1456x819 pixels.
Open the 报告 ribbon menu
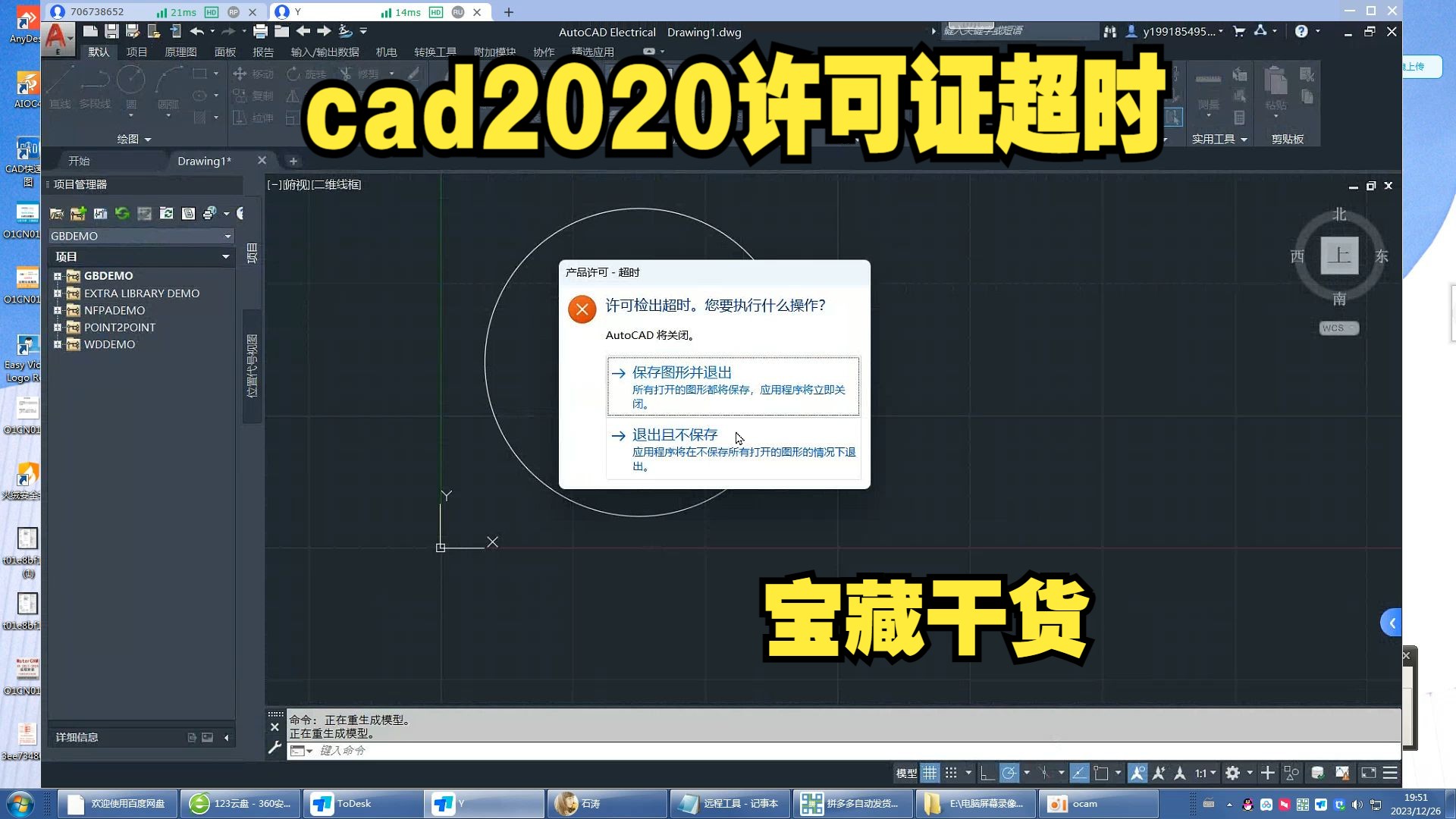point(263,52)
